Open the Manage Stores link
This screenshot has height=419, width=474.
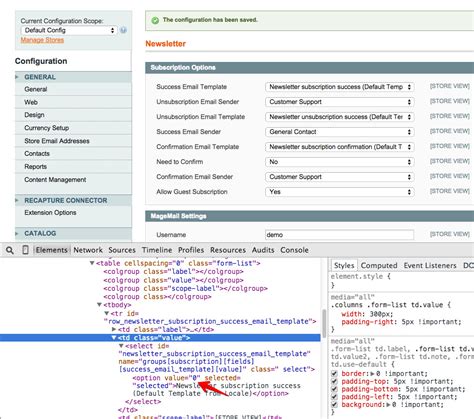[42, 40]
